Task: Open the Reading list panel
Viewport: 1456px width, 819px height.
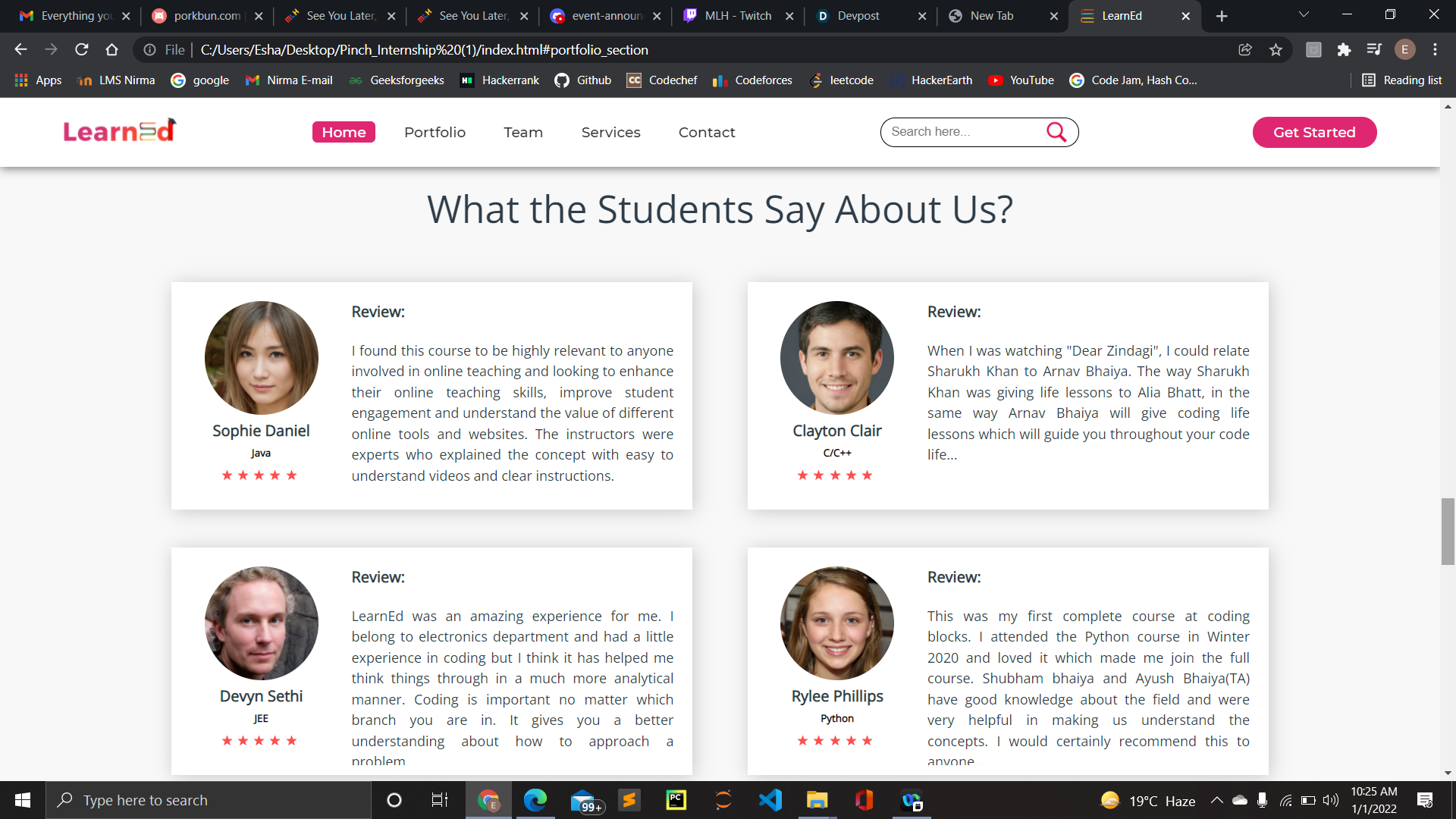Action: 1402,80
